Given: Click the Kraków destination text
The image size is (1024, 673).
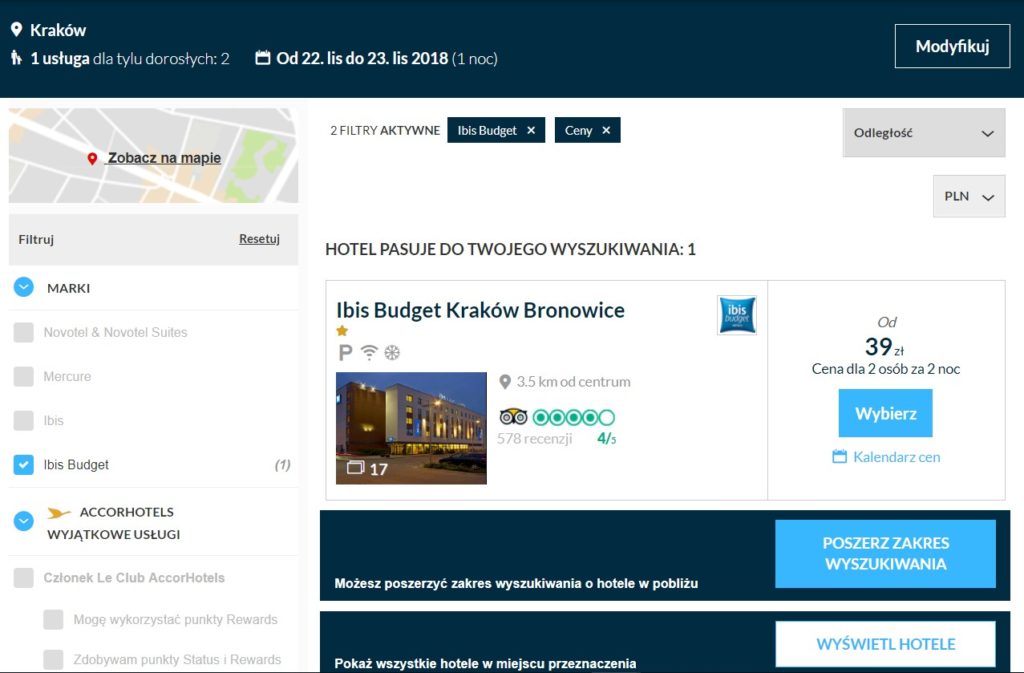Looking at the screenshot, I should pyautogui.click(x=58, y=30).
